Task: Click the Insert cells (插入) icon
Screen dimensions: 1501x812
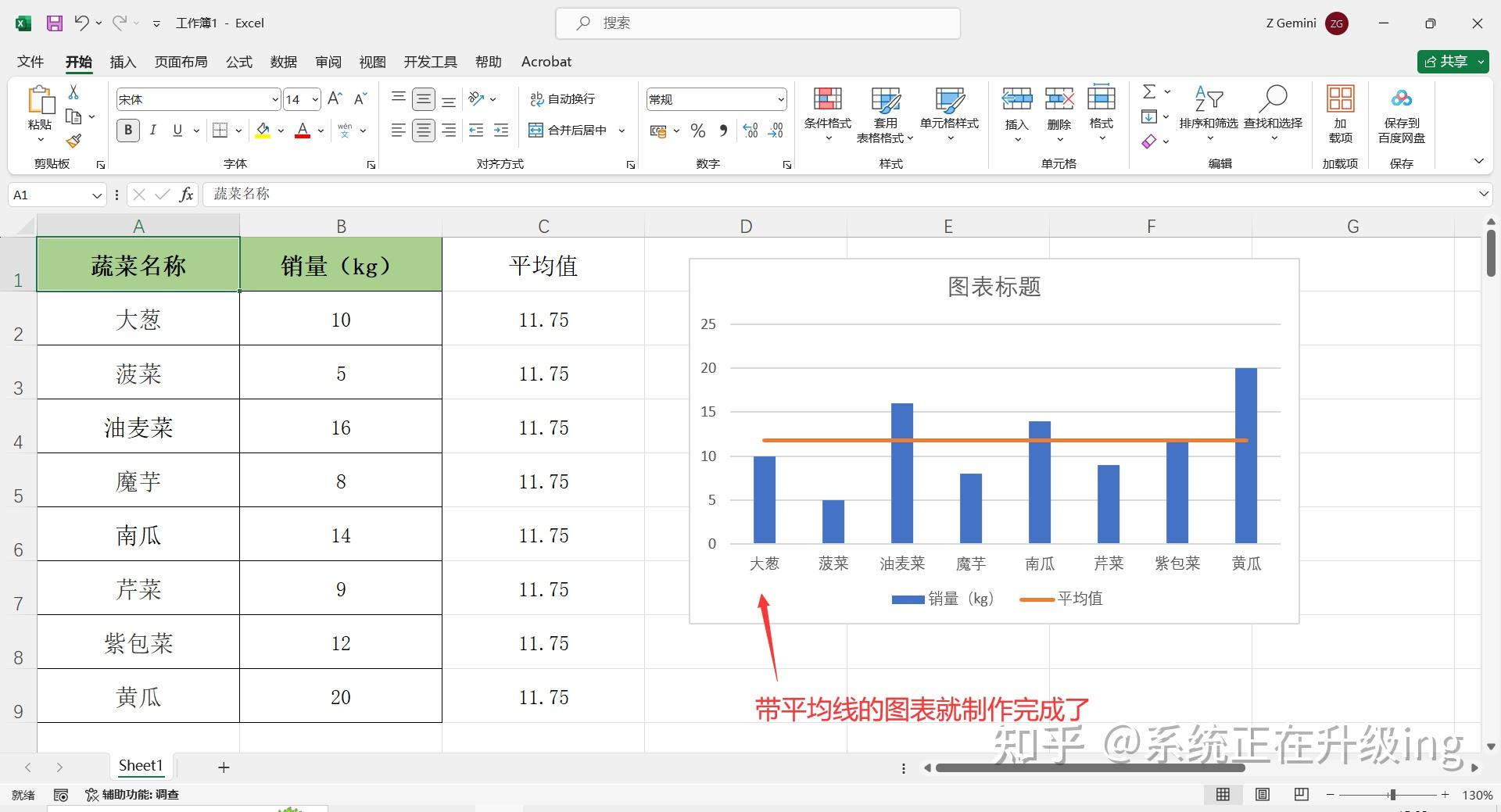Action: coord(1017,99)
